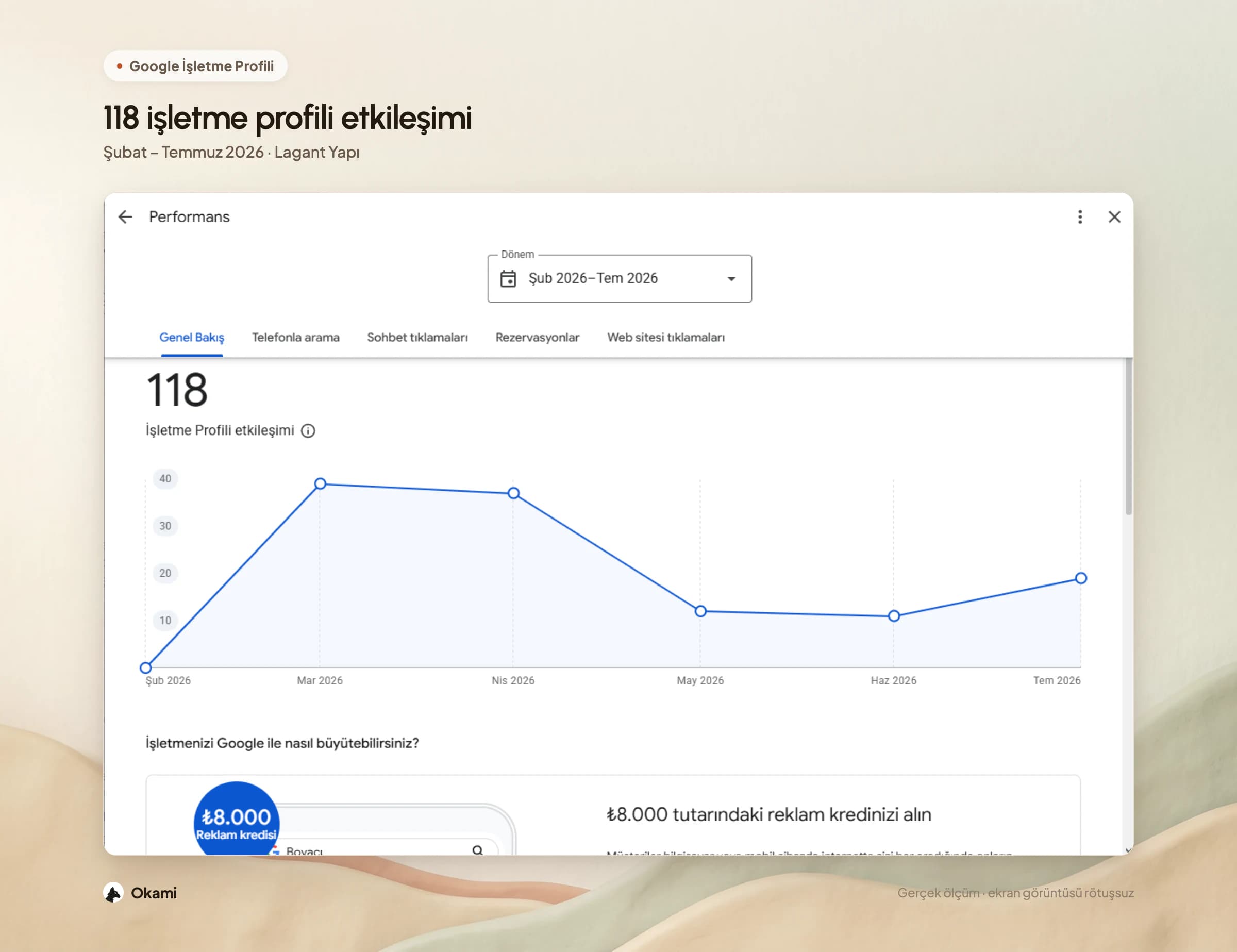Open the Telefonla arama tab
Viewport: 1237px width, 952px height.
point(296,338)
